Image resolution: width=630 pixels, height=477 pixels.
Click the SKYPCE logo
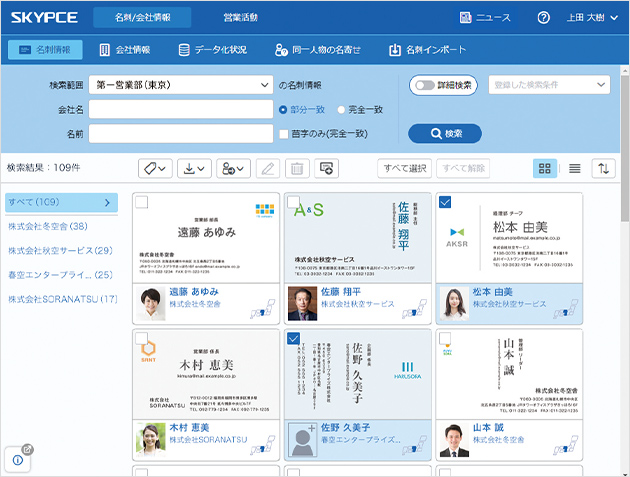click(x=44, y=17)
